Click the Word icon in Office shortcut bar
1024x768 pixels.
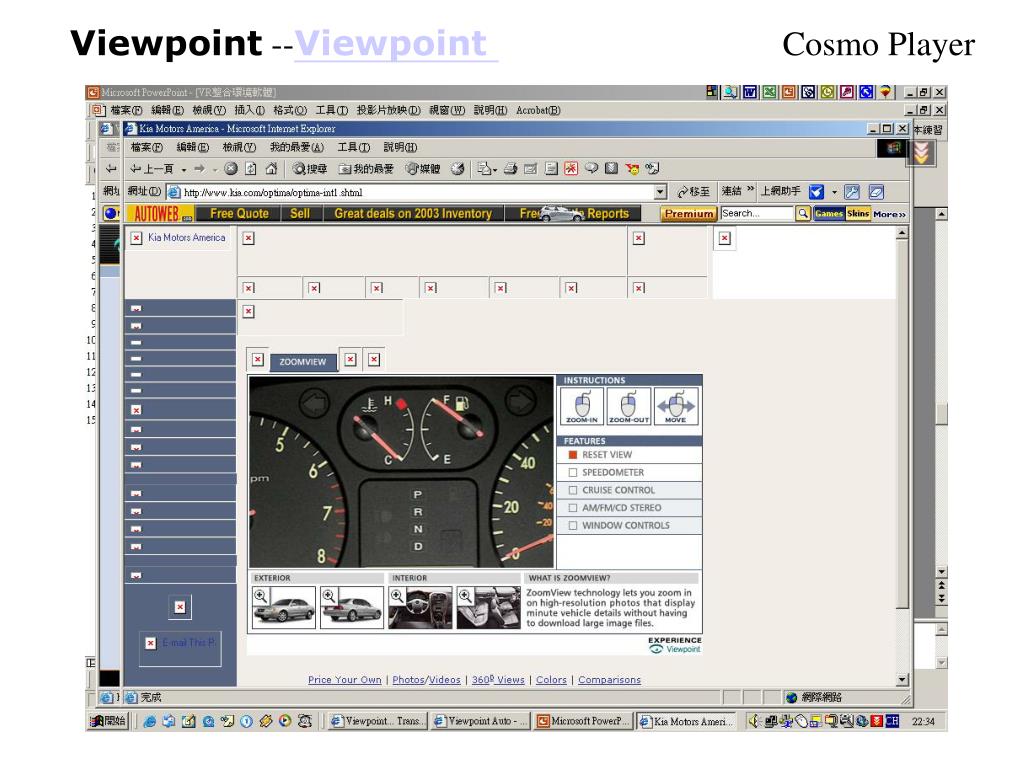click(x=750, y=92)
